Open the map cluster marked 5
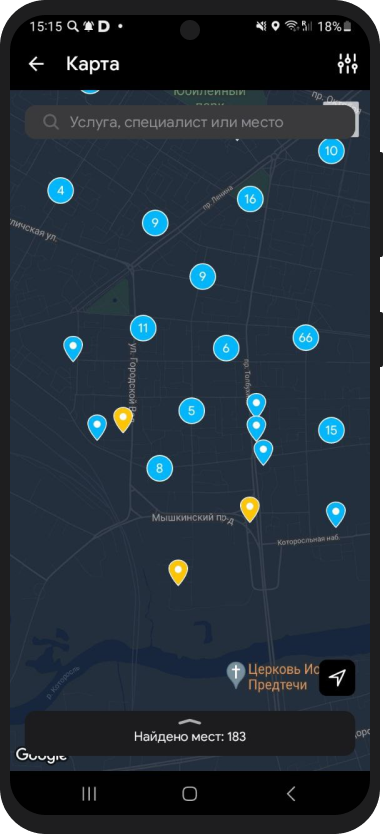This screenshot has height=834, width=383. tap(192, 411)
